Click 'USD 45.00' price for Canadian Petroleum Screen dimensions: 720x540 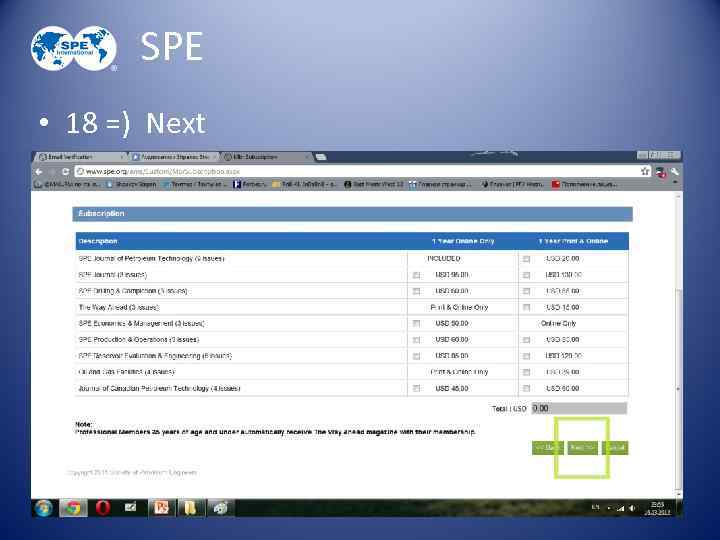(452, 388)
